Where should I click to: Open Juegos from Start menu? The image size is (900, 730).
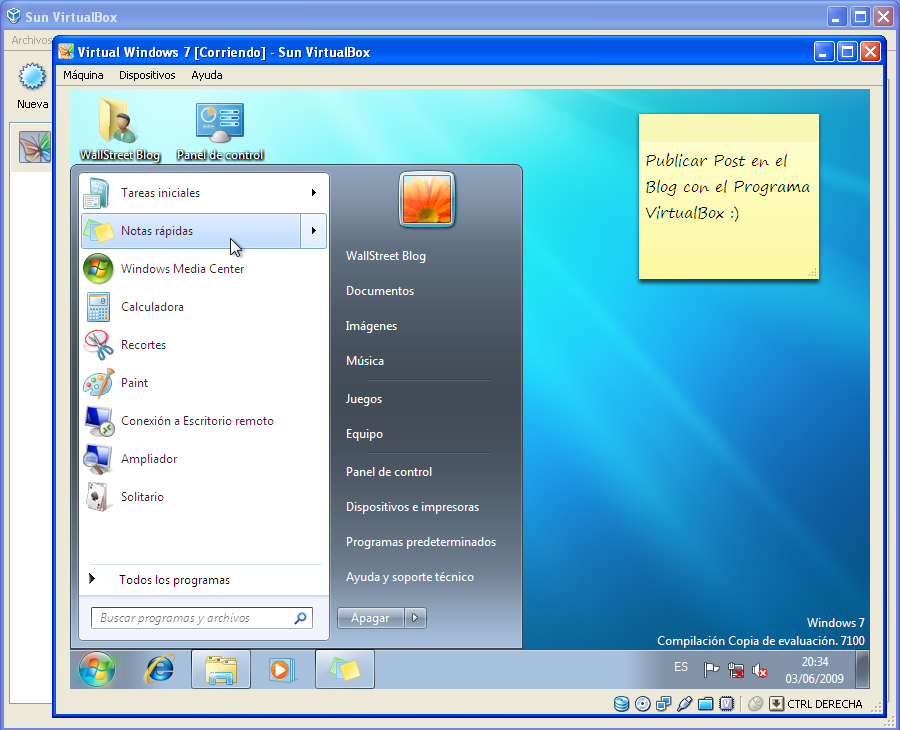(364, 399)
